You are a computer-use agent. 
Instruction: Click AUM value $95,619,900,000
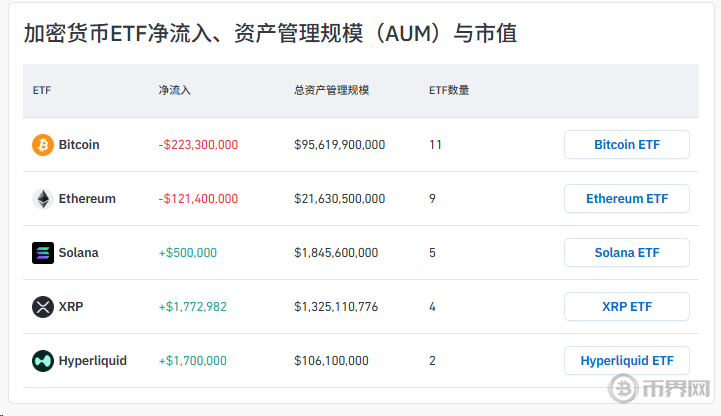(340, 145)
